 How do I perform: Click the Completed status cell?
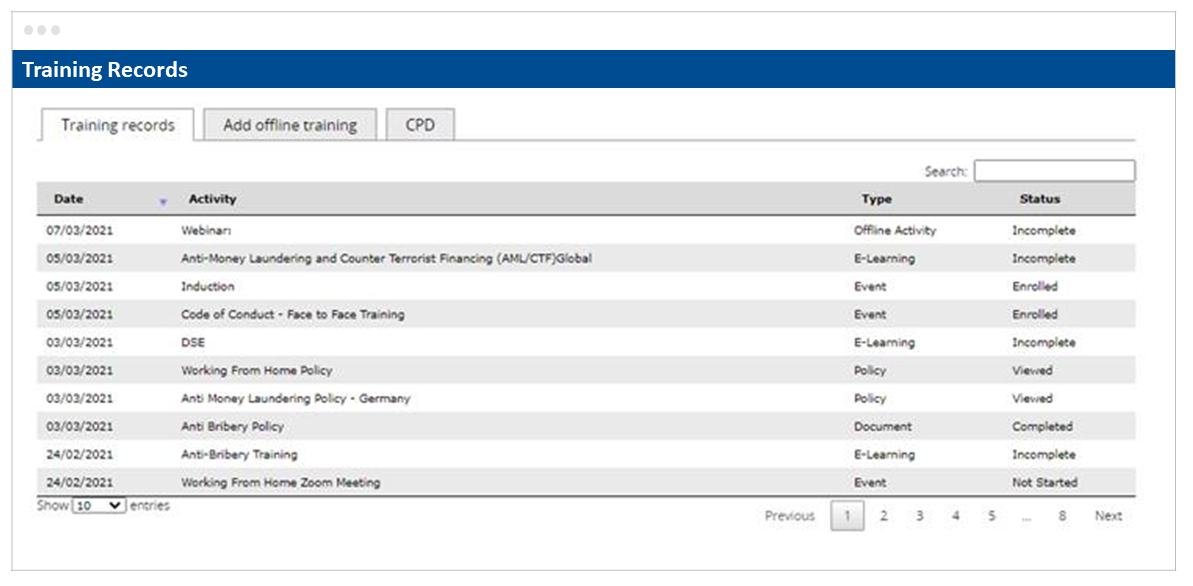coord(1042,427)
